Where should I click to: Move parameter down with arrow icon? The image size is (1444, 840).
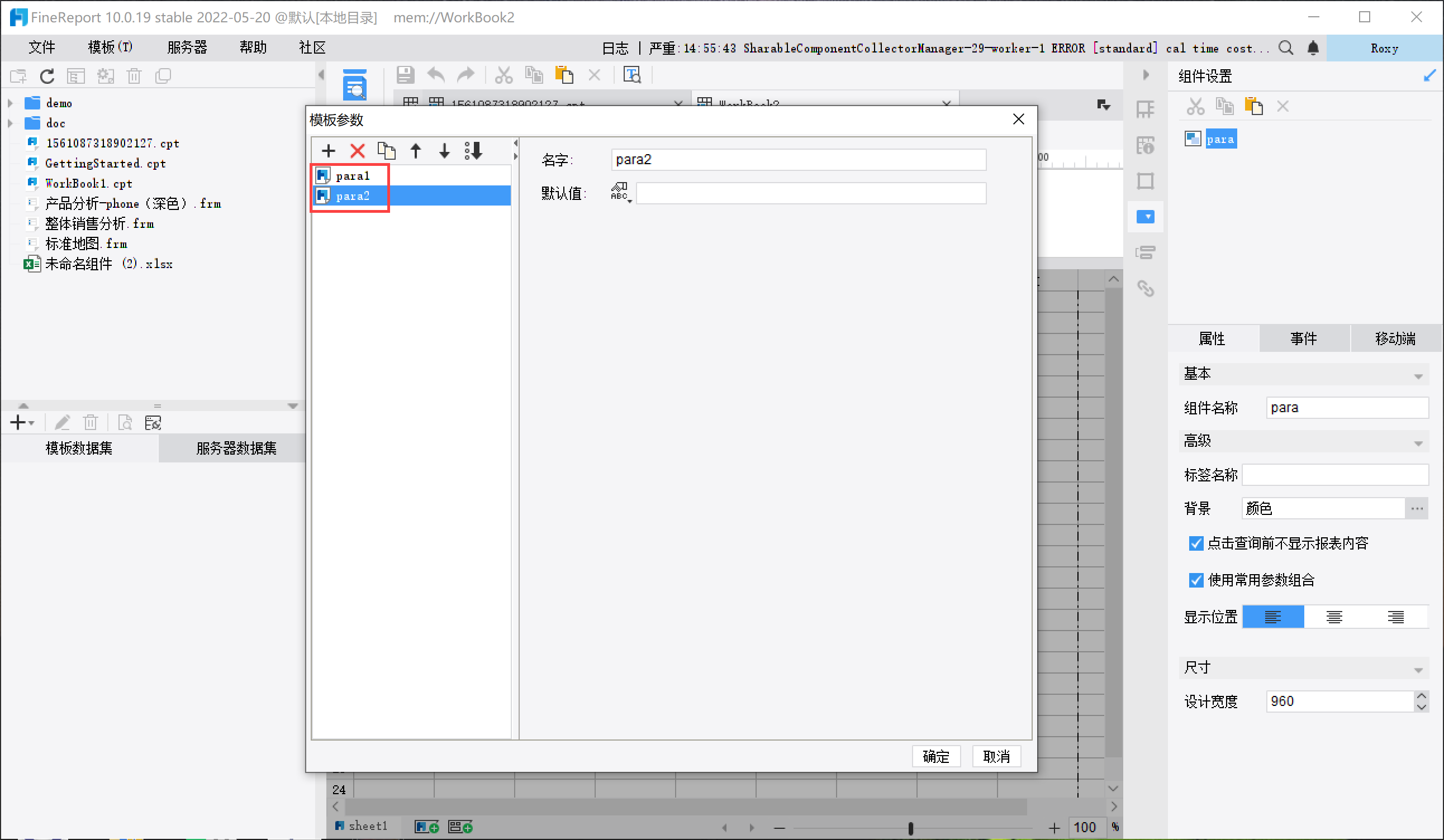click(444, 151)
